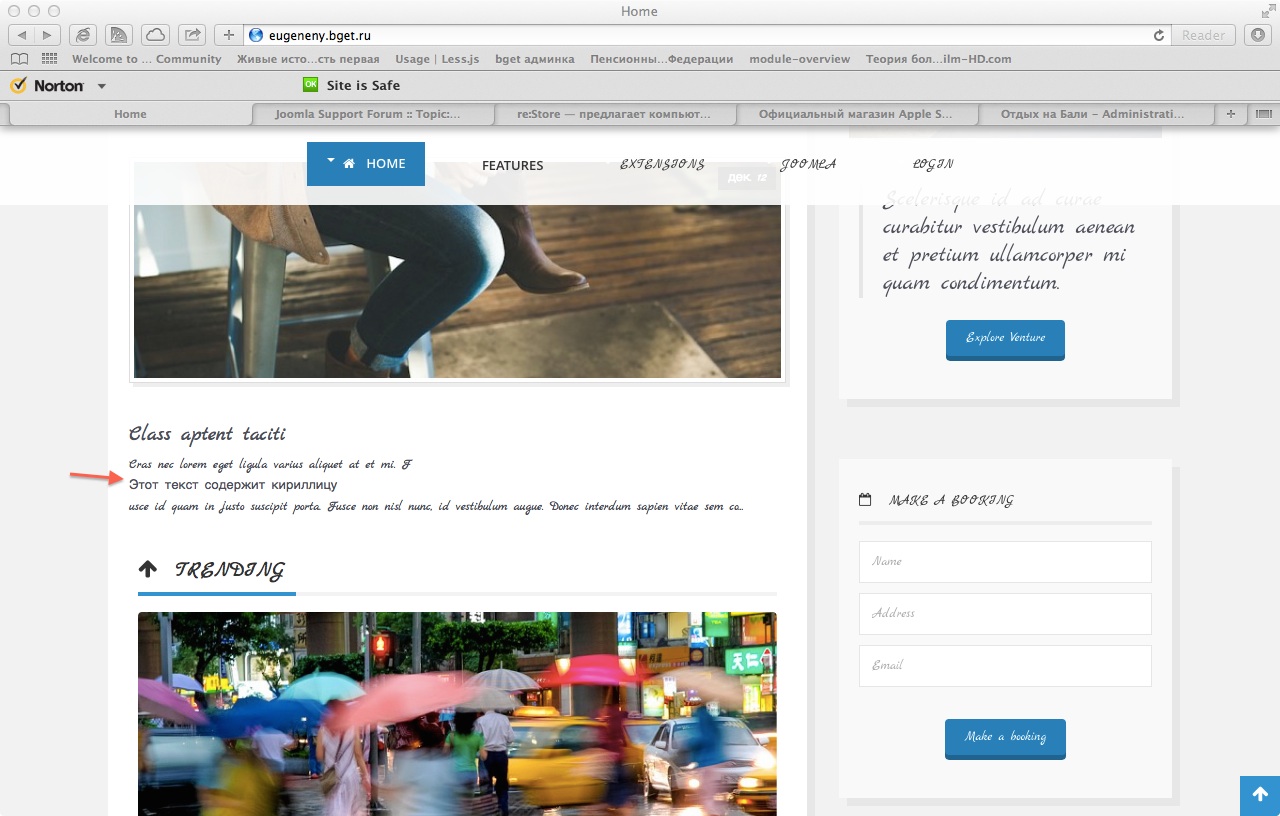This screenshot has width=1280, height=816.
Task: Click the fullscreen arrows in the title bar
Action: point(1268,11)
